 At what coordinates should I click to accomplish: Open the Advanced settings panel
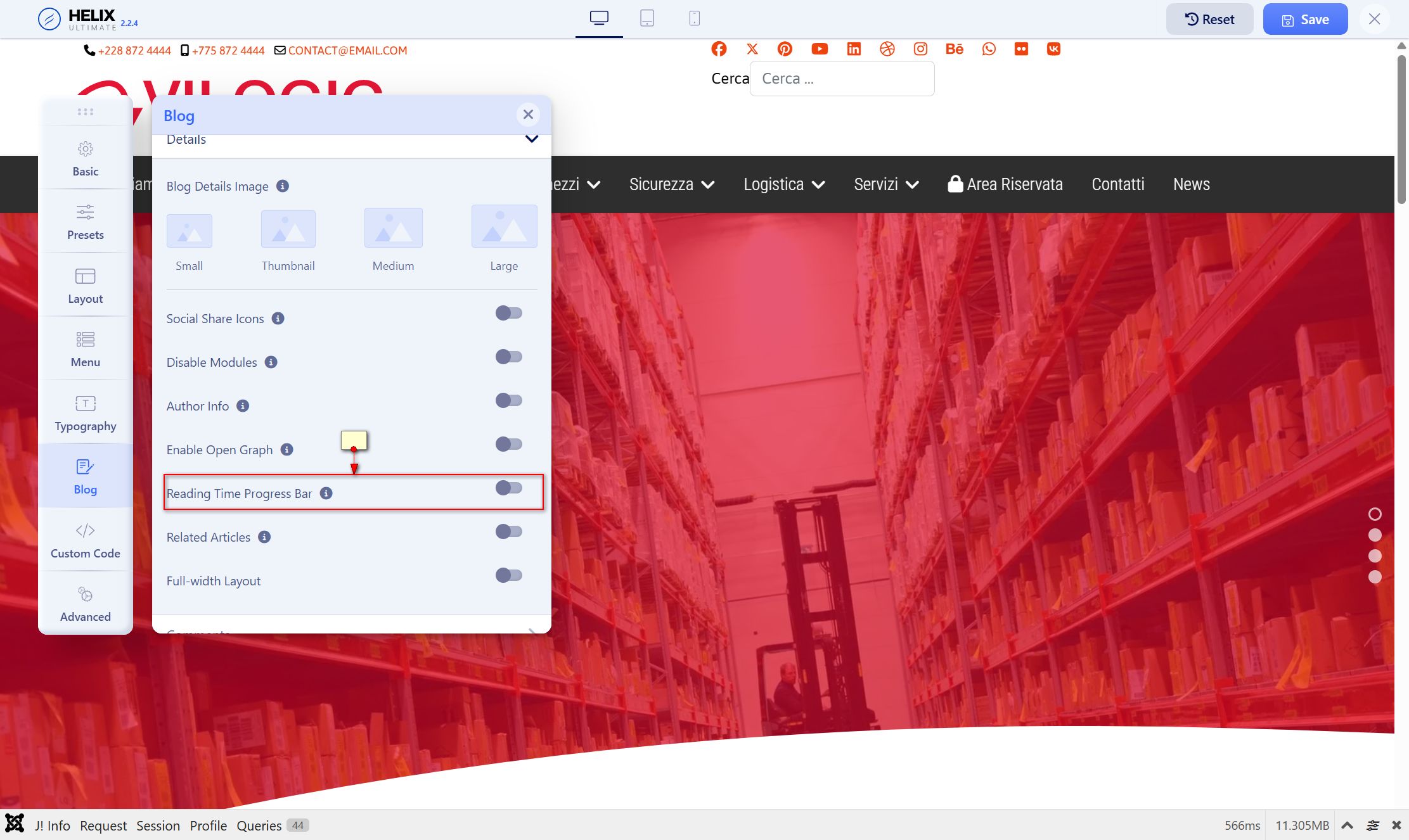pyautogui.click(x=86, y=604)
